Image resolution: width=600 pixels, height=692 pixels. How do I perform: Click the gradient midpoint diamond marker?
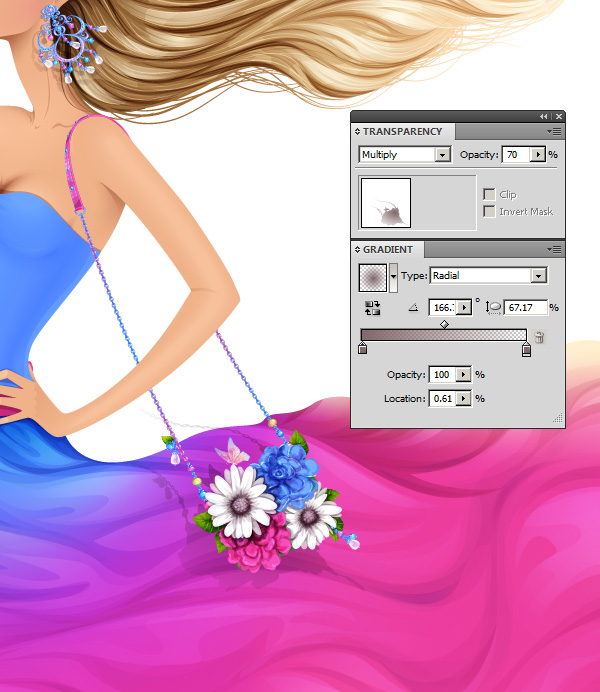coord(444,324)
